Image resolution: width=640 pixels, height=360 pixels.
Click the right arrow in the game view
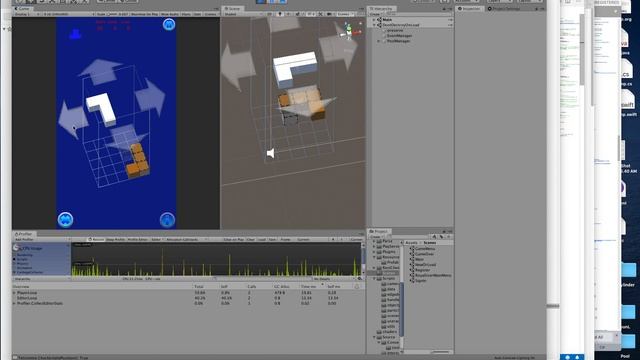click(x=150, y=97)
